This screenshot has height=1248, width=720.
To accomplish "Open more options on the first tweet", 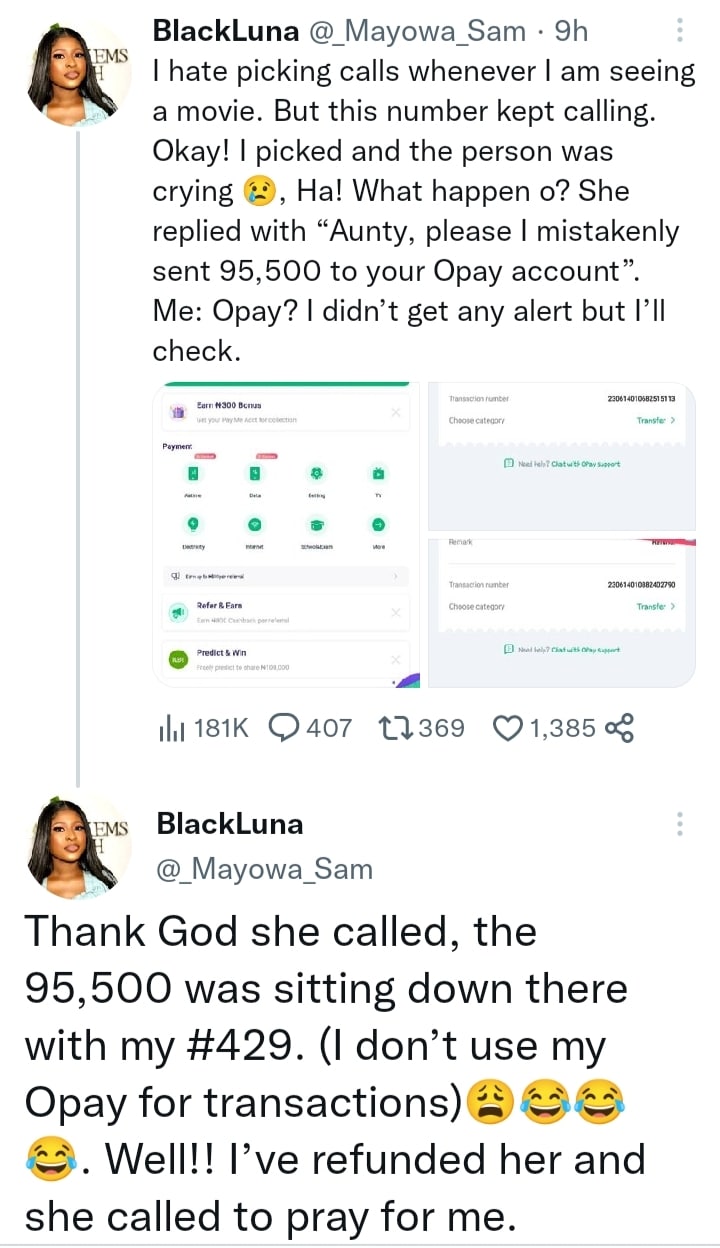I will 681,31.
